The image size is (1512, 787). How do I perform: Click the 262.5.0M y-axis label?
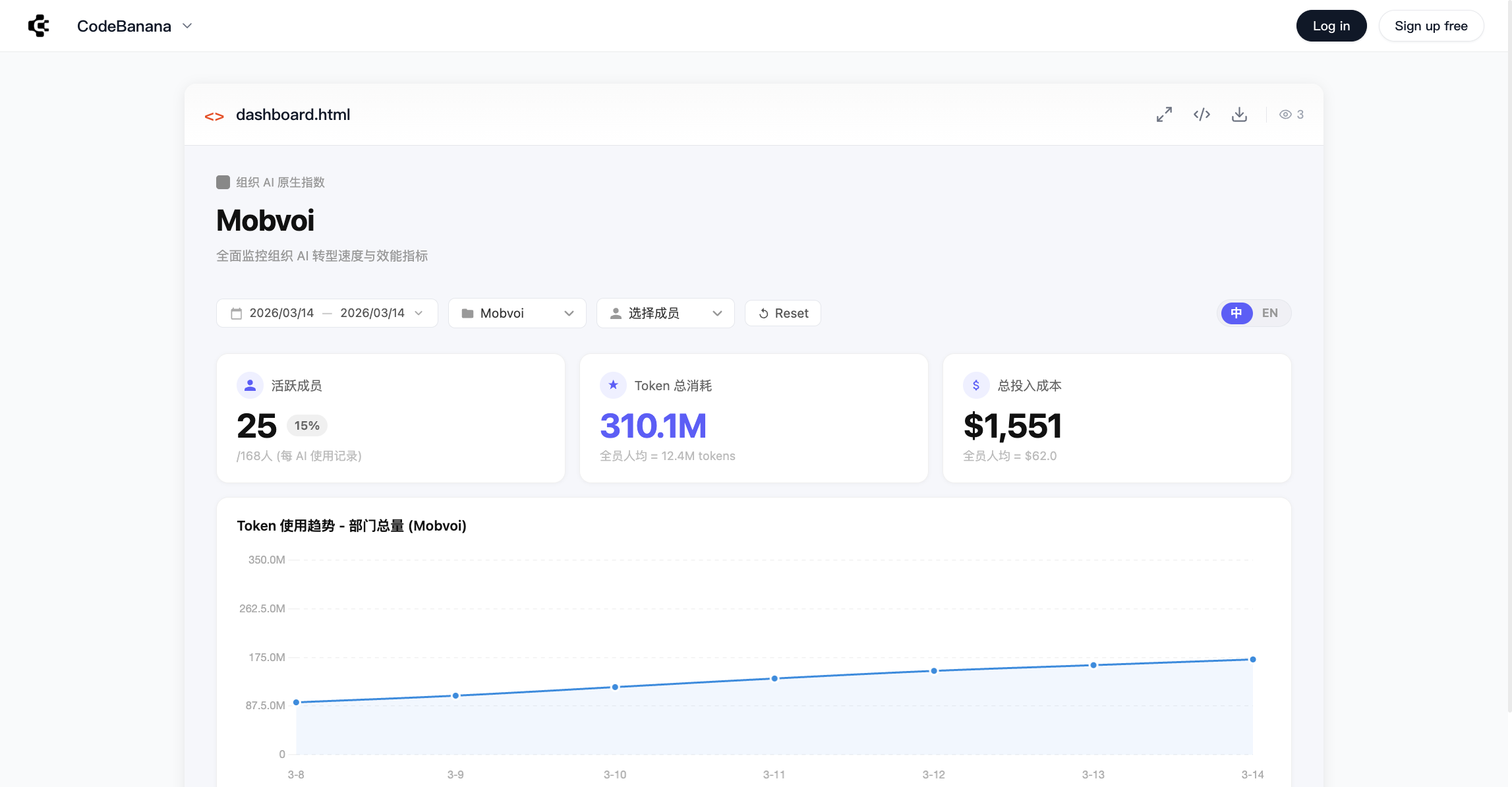coord(262,608)
